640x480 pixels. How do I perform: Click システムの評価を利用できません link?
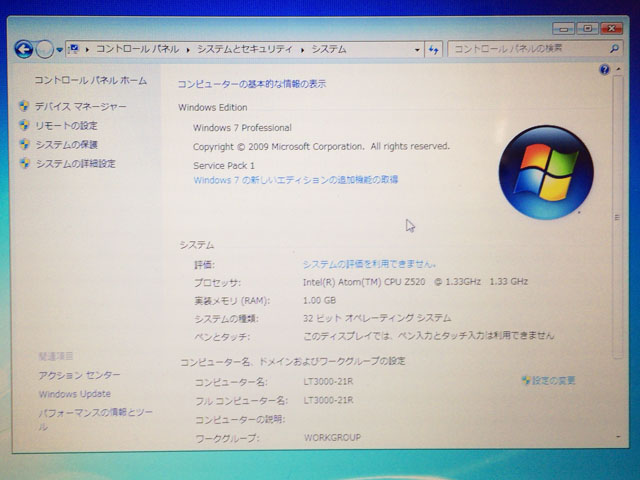pos(369,264)
